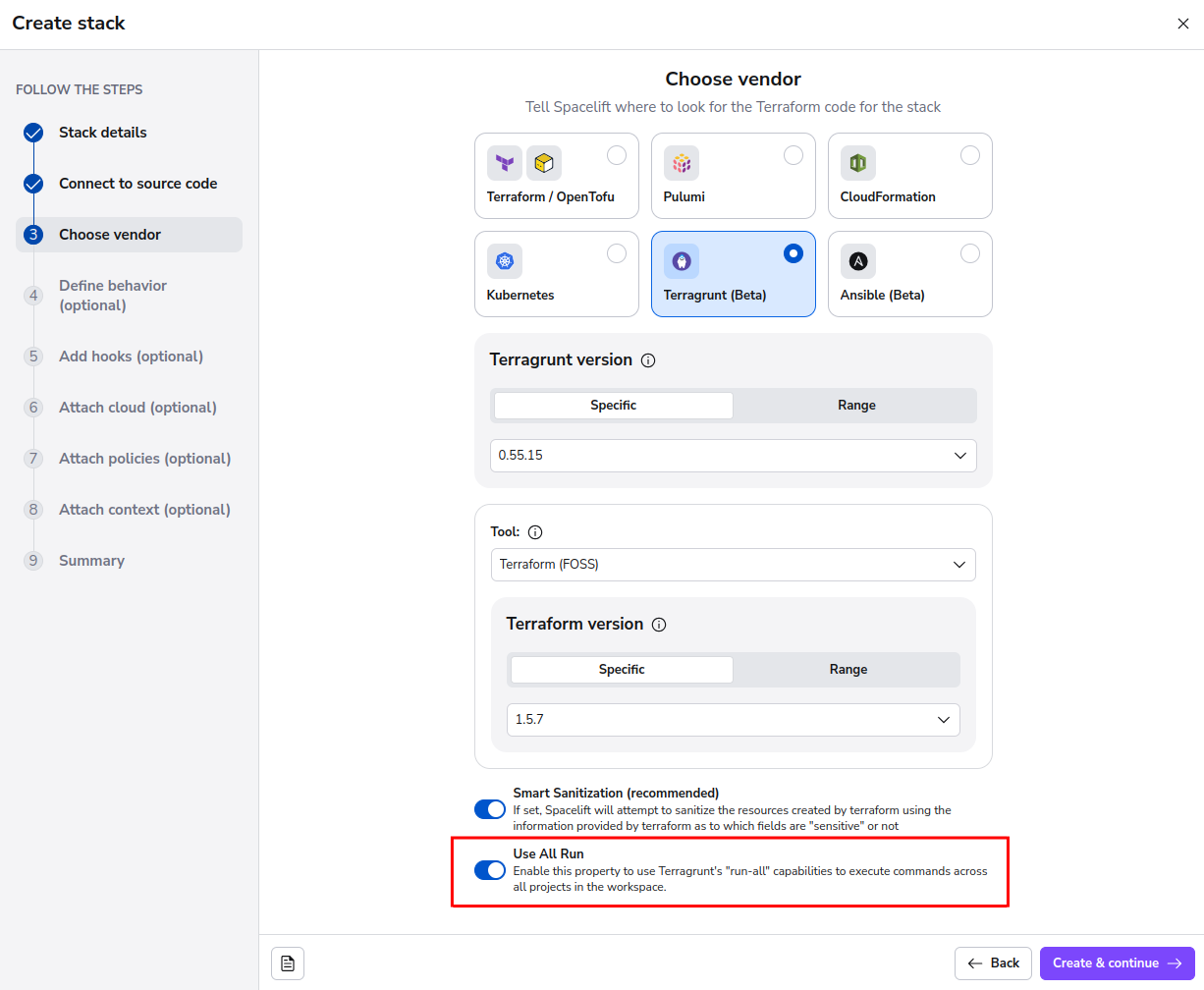The width and height of the screenshot is (1204, 990).
Task: Open the documentation icon in the footer
Action: click(x=288, y=963)
